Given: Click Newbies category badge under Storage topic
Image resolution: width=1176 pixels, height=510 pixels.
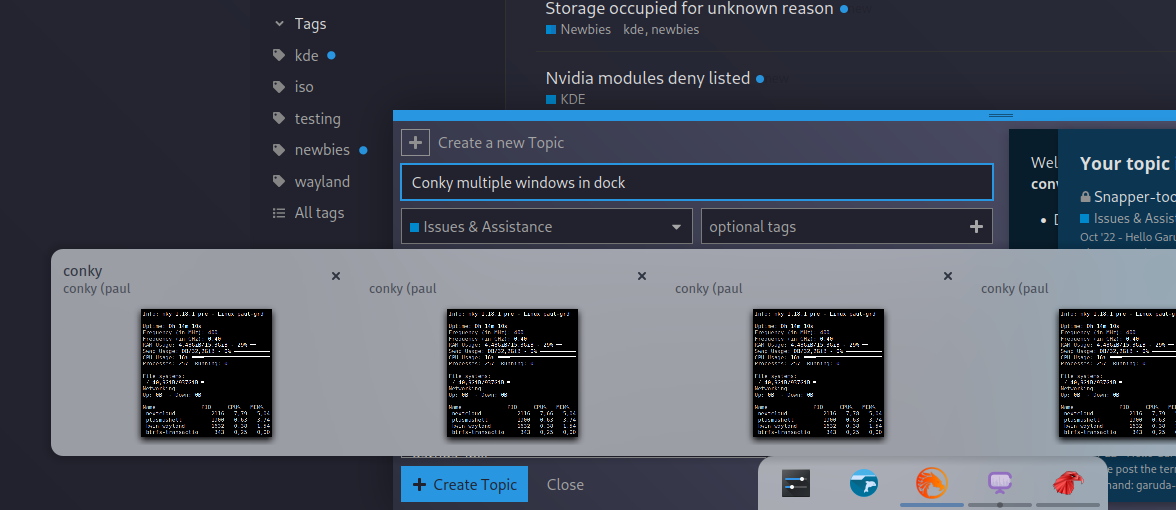Looking at the screenshot, I should pos(580,30).
